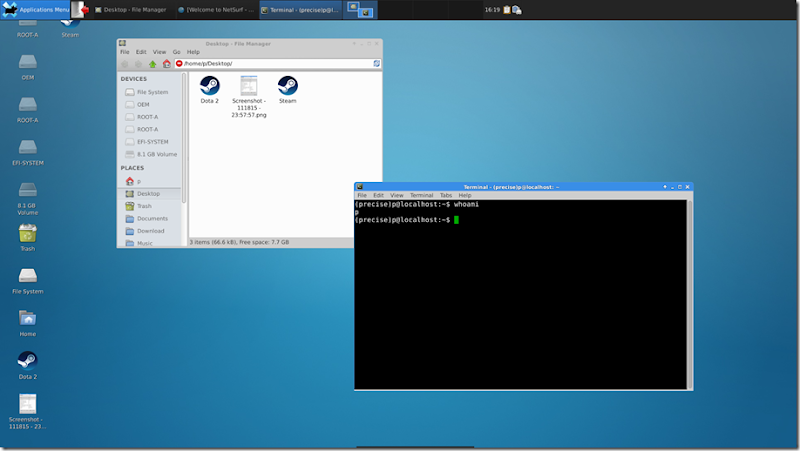Select the Steam launcher in File Manager window
This screenshot has width=800, height=451.
(288, 90)
